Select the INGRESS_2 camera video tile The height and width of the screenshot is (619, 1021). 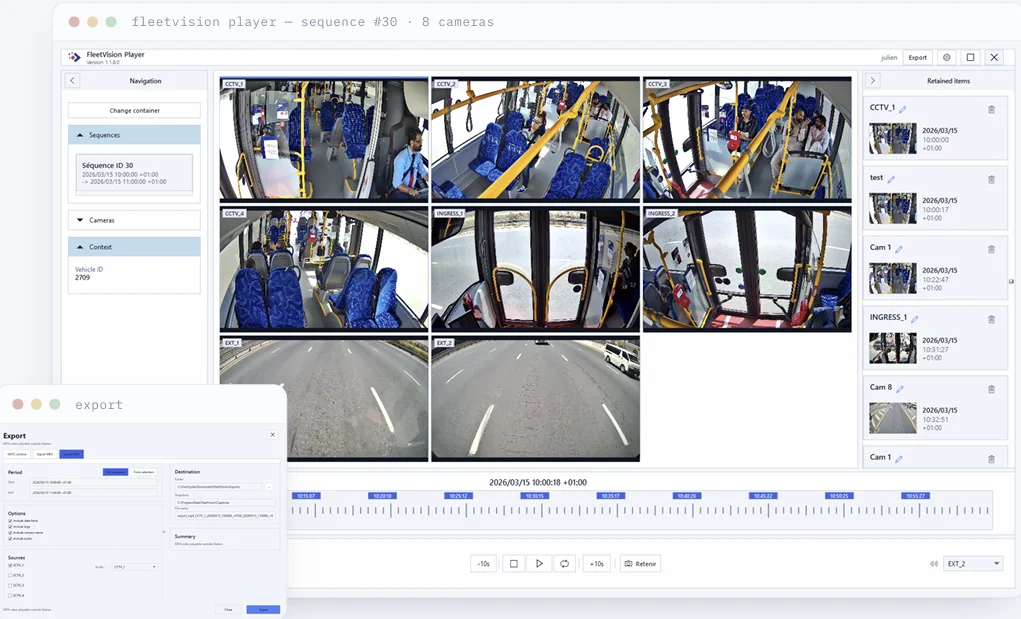click(x=747, y=269)
